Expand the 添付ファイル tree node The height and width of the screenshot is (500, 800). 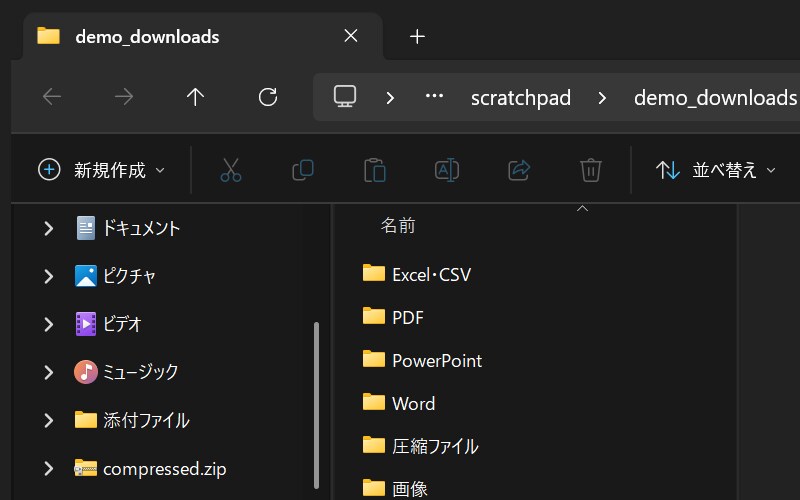[x=48, y=420]
